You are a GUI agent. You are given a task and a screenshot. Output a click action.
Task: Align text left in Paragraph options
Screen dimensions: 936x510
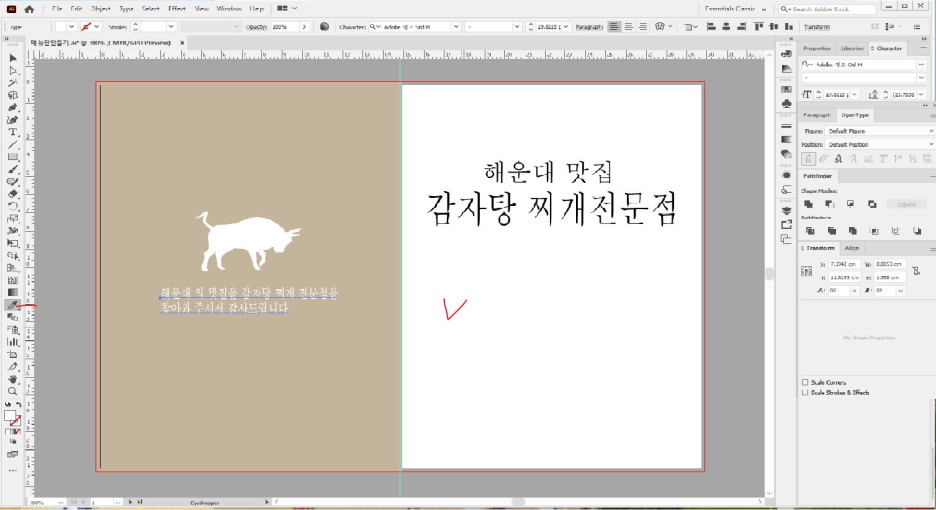tap(614, 27)
